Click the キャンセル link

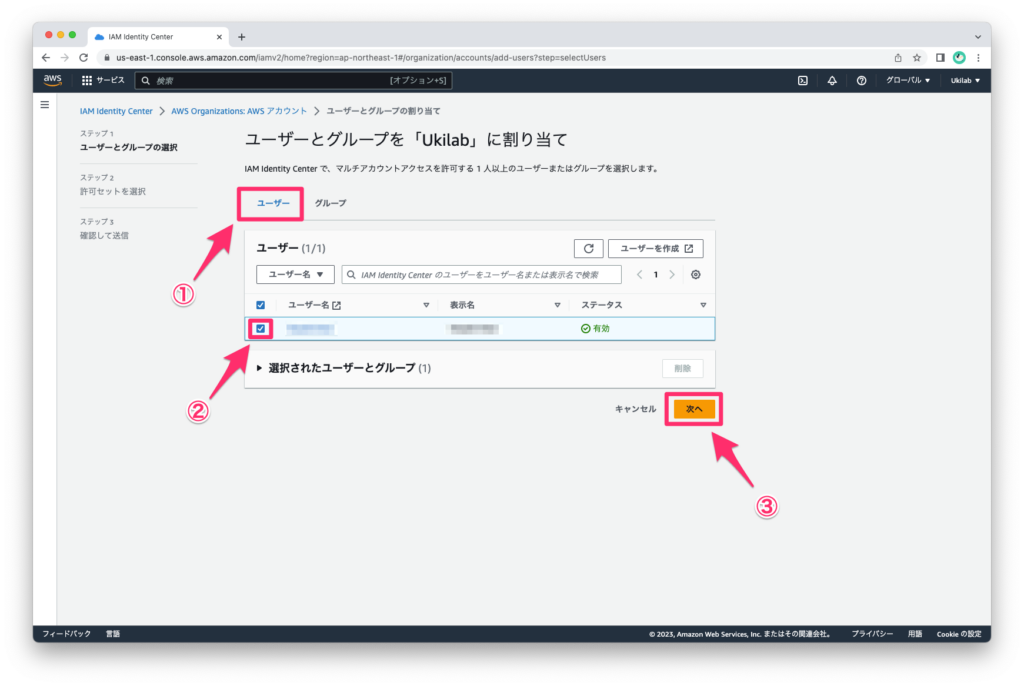coord(635,409)
